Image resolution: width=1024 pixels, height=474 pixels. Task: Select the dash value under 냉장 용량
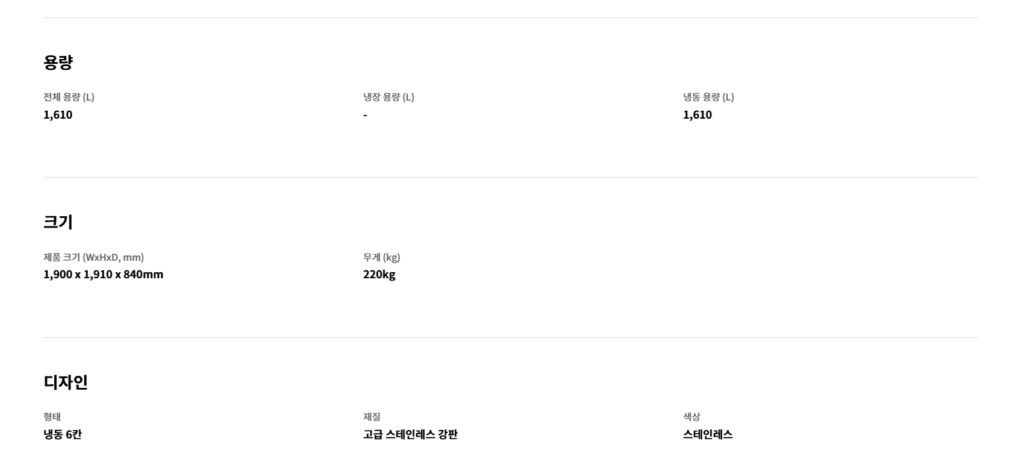365,115
